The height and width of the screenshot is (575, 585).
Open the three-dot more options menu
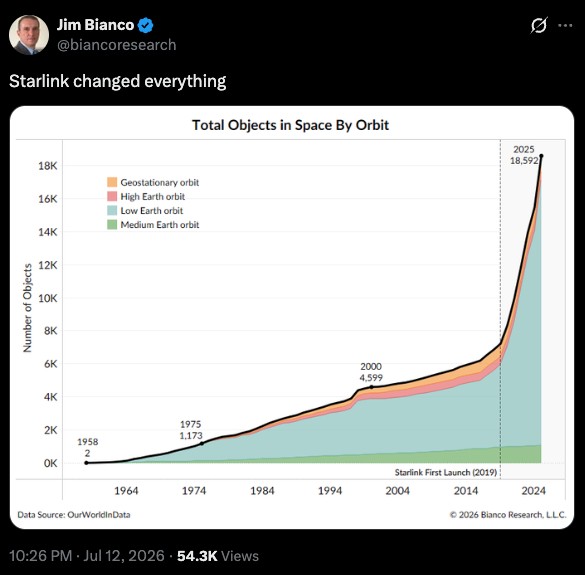tap(565, 25)
